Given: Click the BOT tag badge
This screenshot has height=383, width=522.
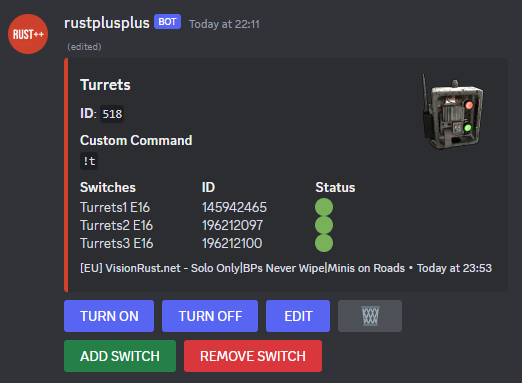Looking at the screenshot, I should (167, 22).
